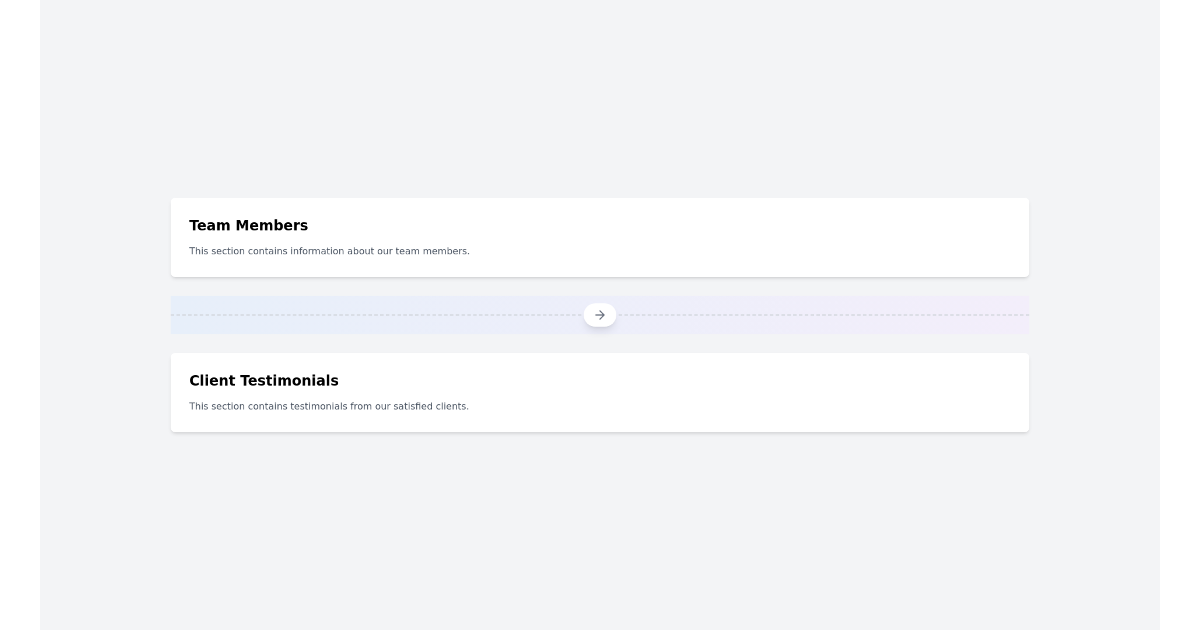Viewport: 1200px width, 630px height.
Task: Select the right half of the dashed divider
Action: pos(820,315)
